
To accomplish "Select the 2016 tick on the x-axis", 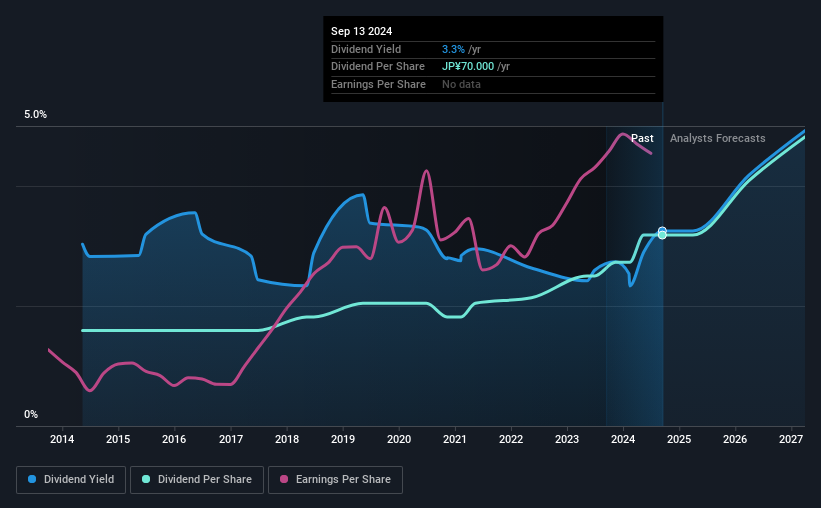I will 174,440.
